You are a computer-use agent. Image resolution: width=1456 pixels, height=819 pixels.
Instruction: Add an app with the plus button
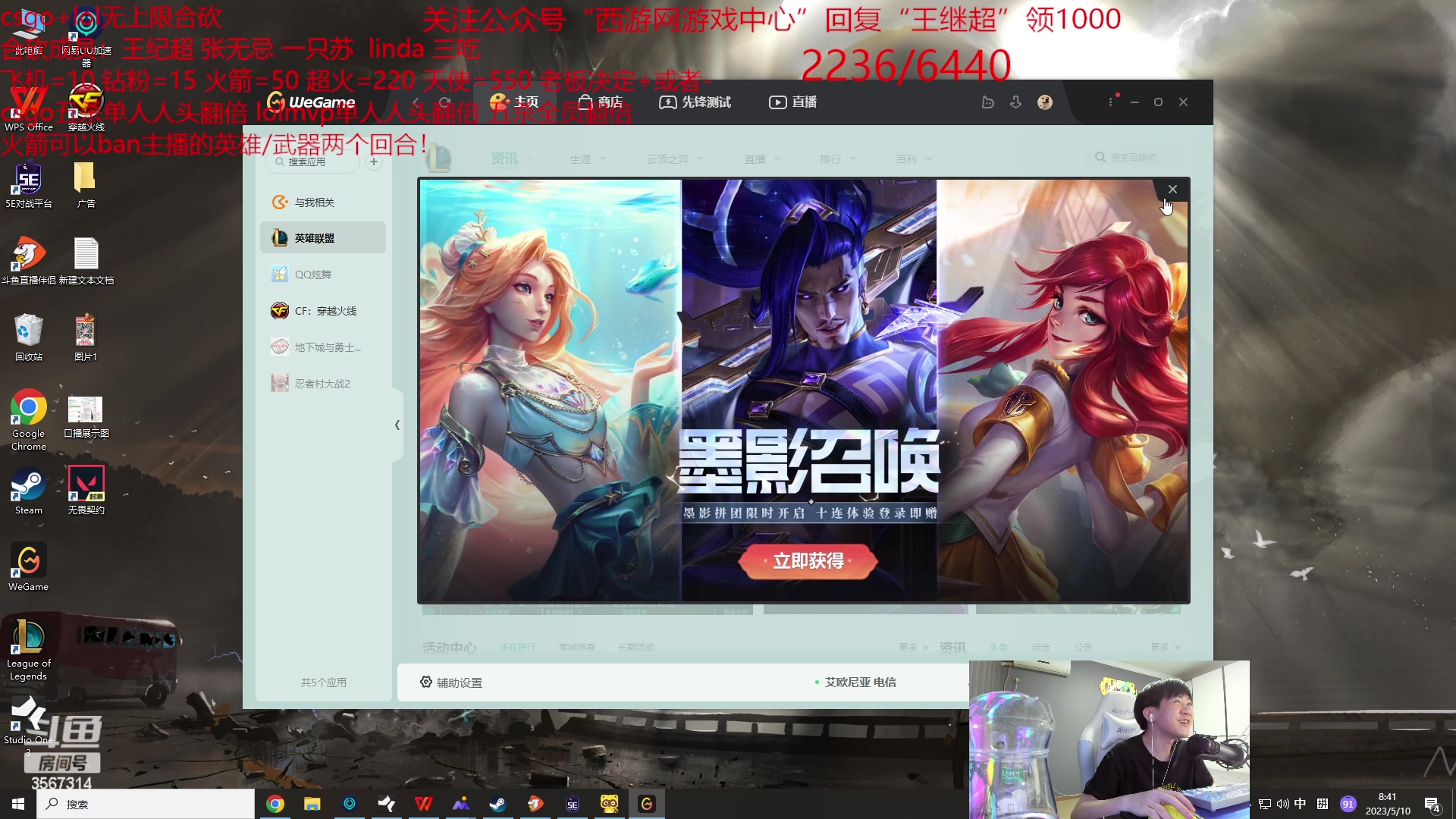click(x=374, y=162)
